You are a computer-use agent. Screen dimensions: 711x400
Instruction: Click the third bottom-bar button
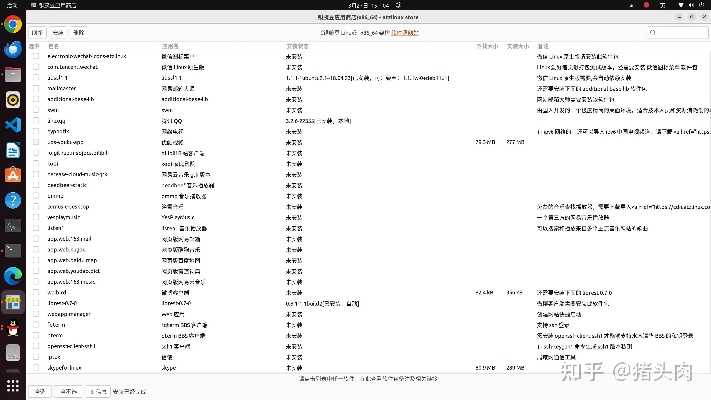pos(98,391)
